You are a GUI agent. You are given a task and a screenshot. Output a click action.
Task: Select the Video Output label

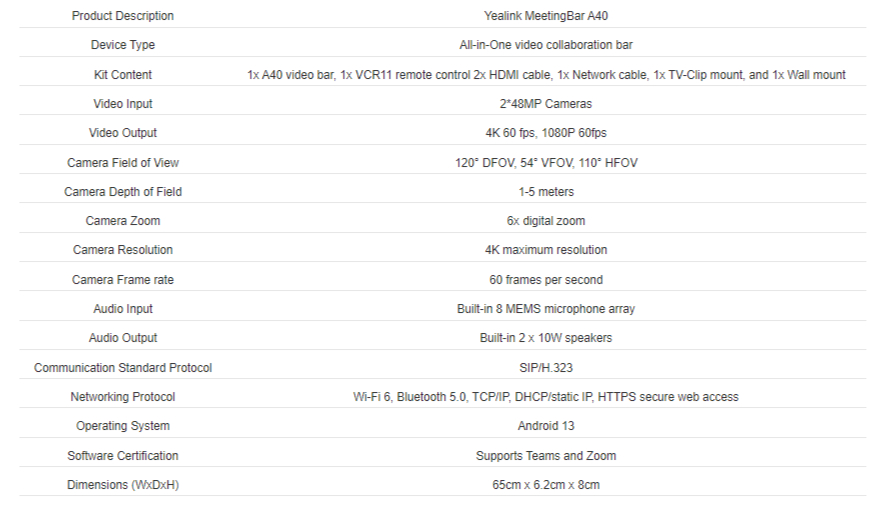point(123,133)
